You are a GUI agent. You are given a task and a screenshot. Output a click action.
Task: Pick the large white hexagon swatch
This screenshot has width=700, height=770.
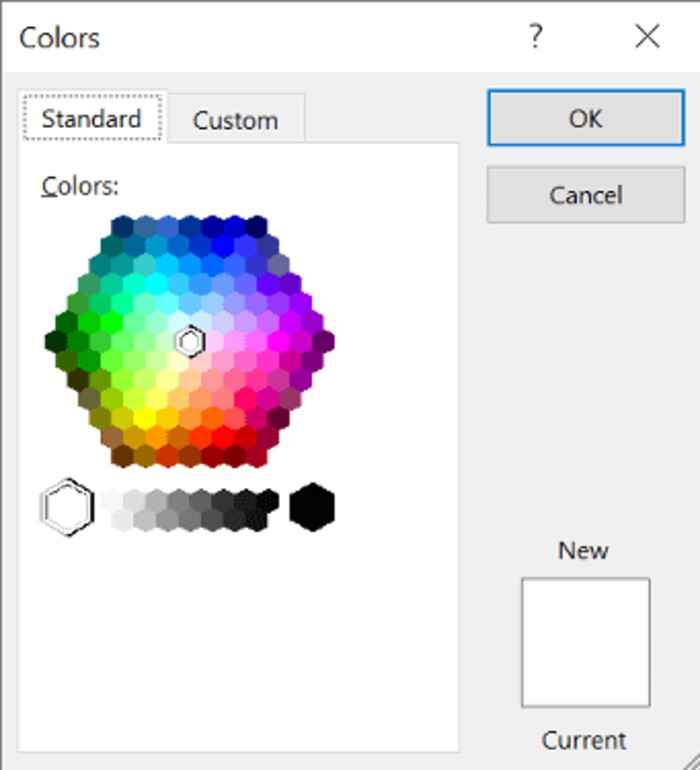[67, 508]
